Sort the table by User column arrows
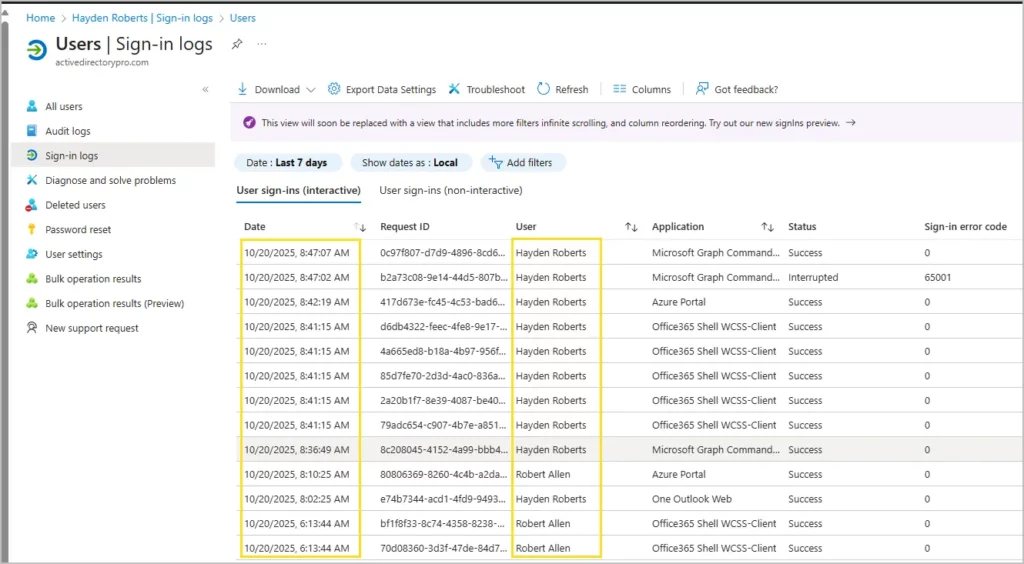The height and width of the screenshot is (564, 1024). point(631,227)
